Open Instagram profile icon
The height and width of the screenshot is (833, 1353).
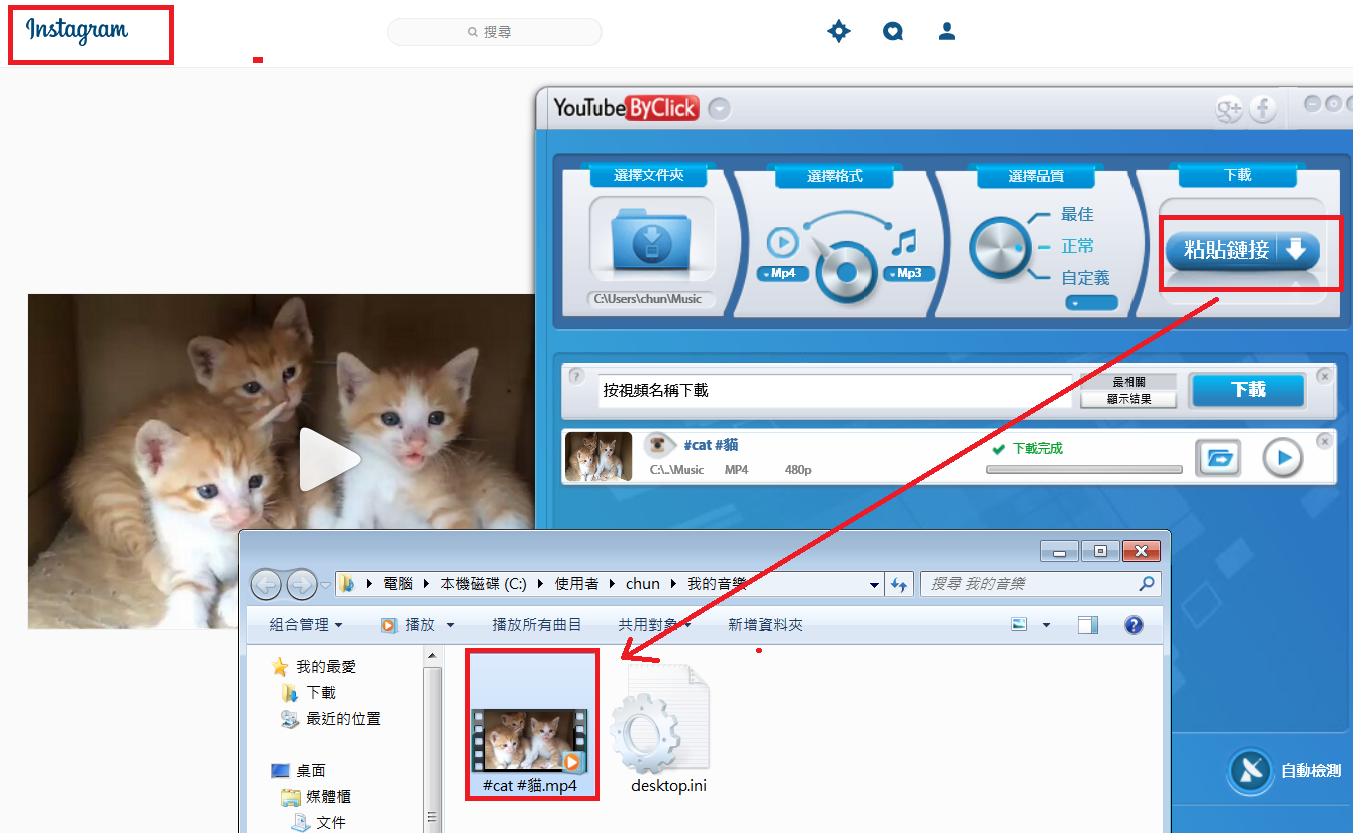point(947,32)
